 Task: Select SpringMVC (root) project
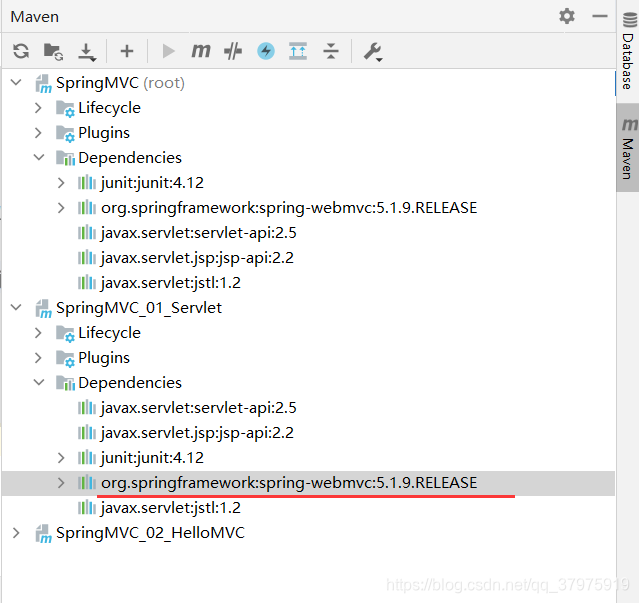pos(120,83)
